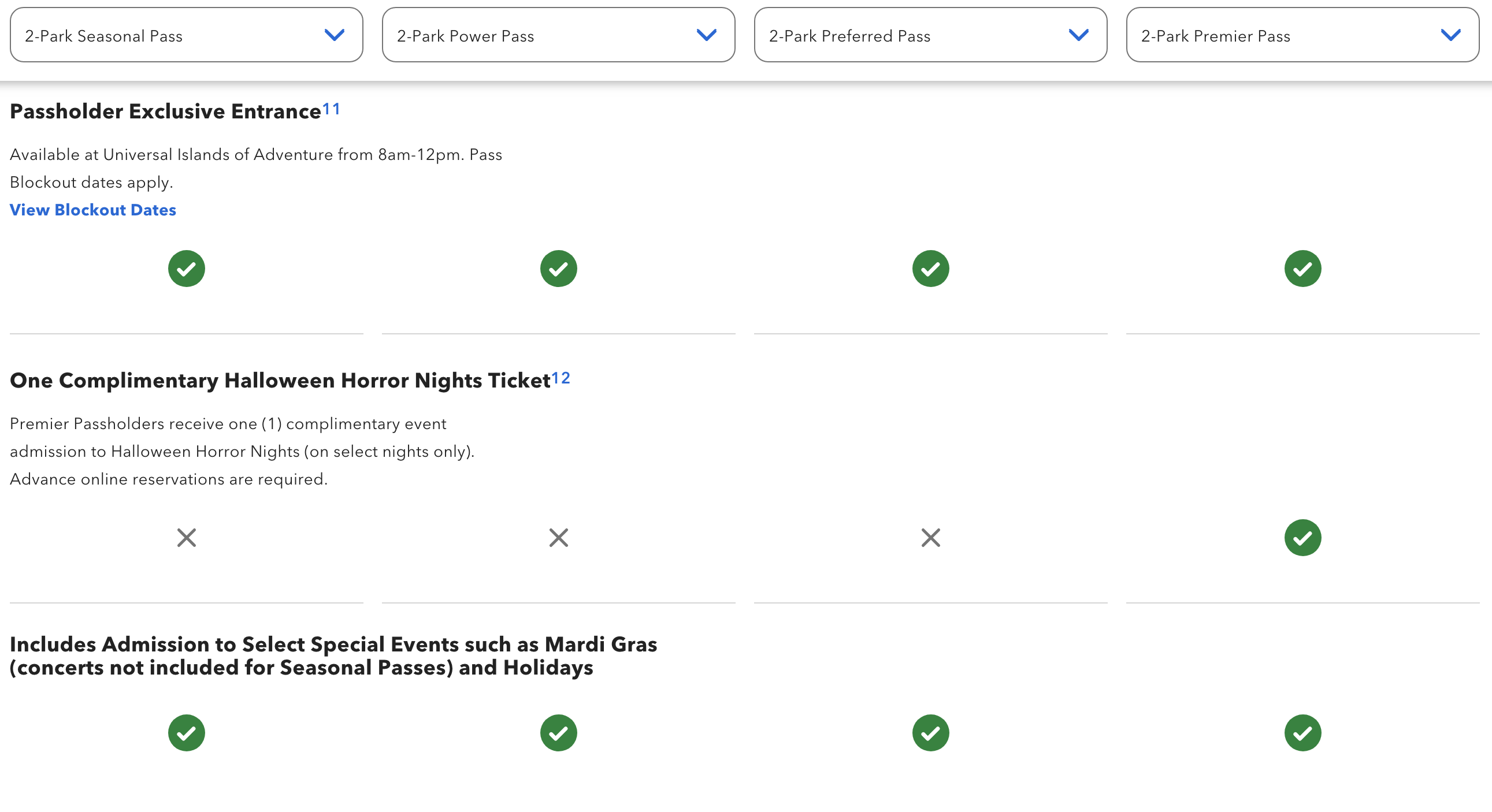Expand the 2-Park Premier Pass selector
Image resolution: width=1492 pixels, height=812 pixels.
coord(1302,35)
